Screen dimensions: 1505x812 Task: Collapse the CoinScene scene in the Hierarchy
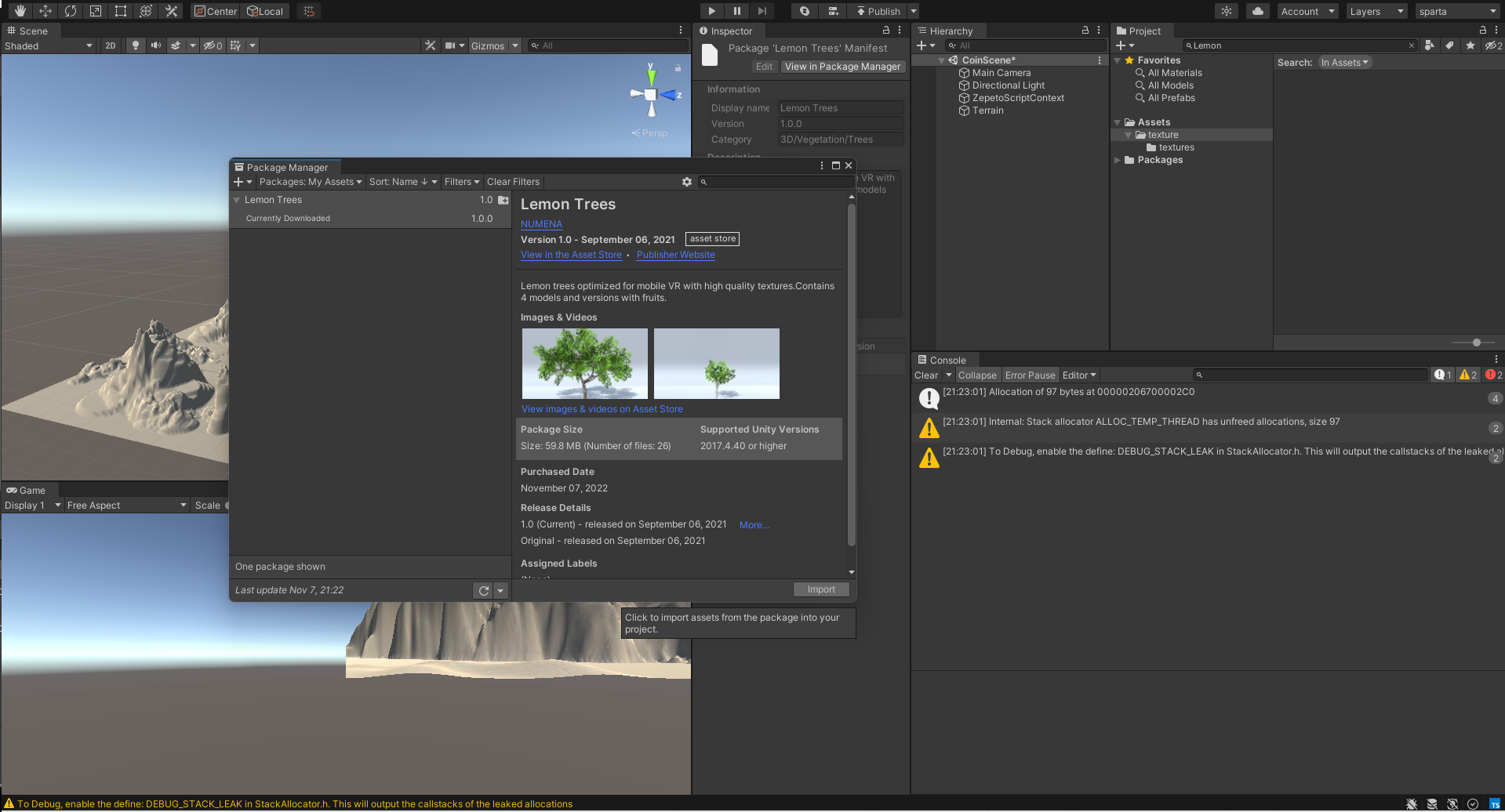point(941,60)
